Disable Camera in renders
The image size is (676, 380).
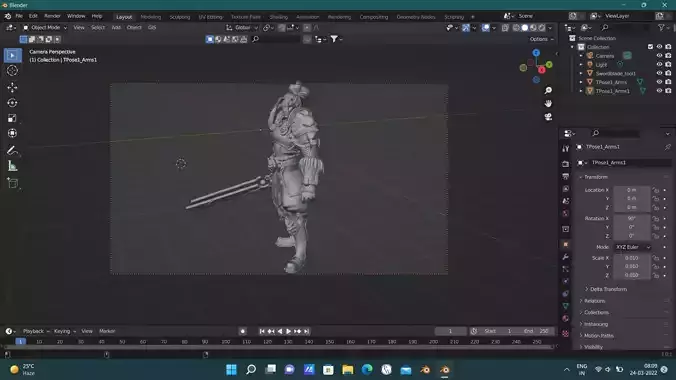point(668,56)
